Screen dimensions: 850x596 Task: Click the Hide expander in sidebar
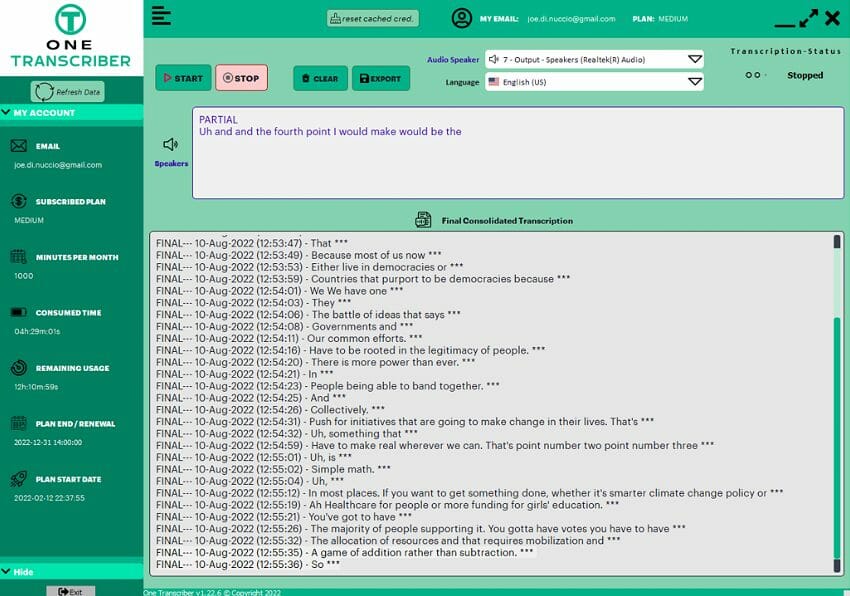(72, 572)
